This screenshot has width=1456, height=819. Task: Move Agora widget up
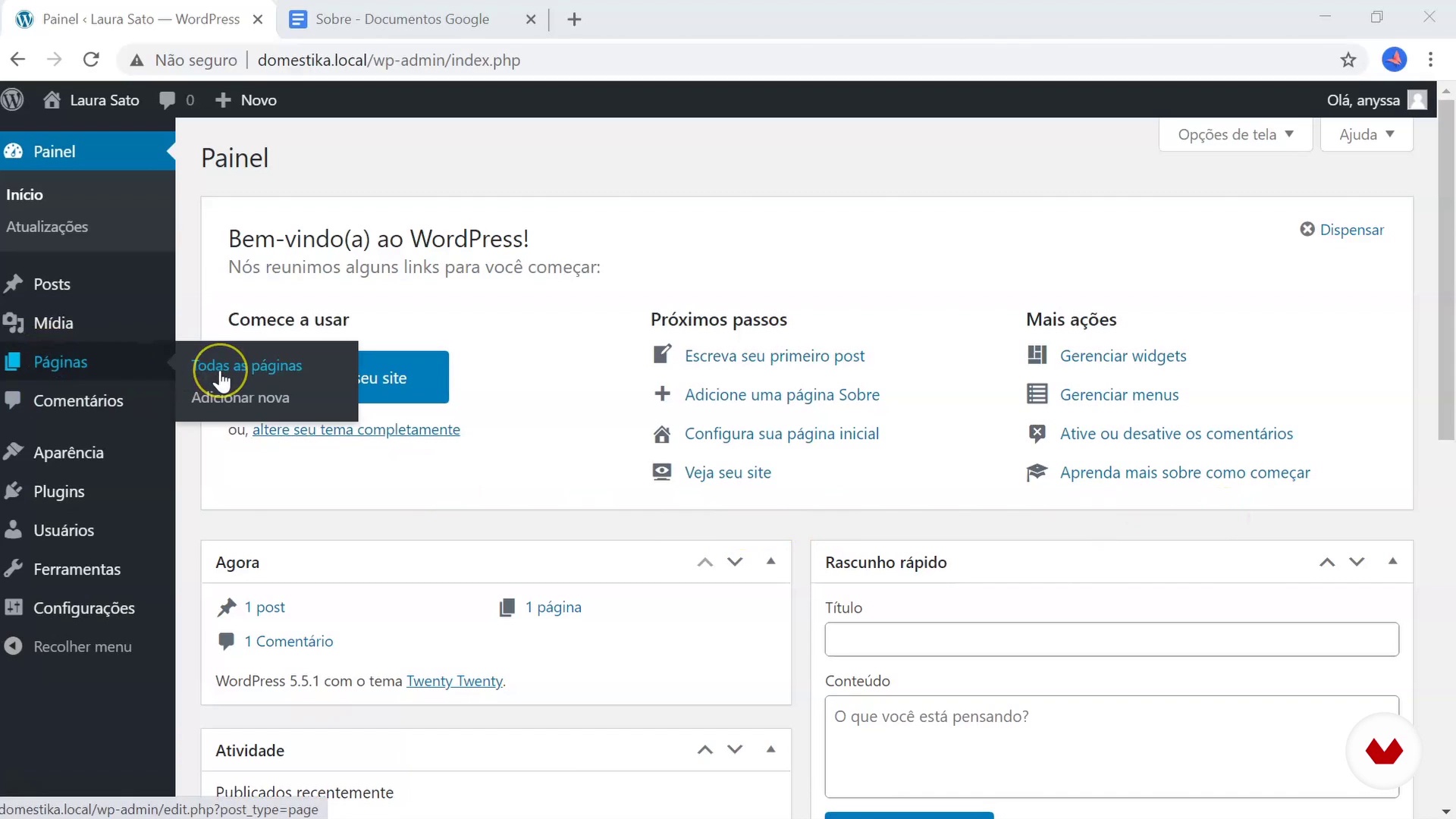tap(705, 562)
